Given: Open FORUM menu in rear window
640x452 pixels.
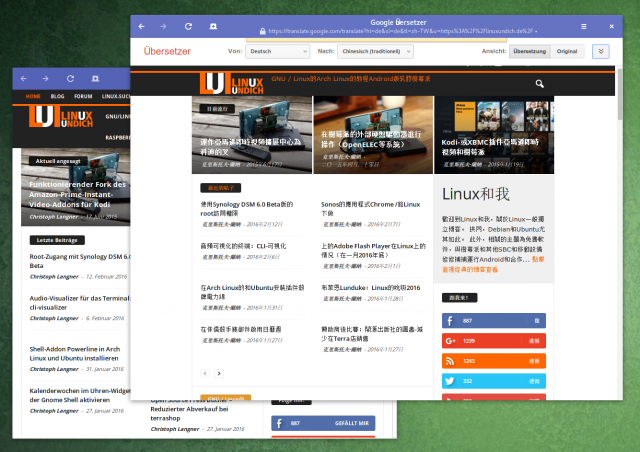Looking at the screenshot, I should click(x=83, y=97).
